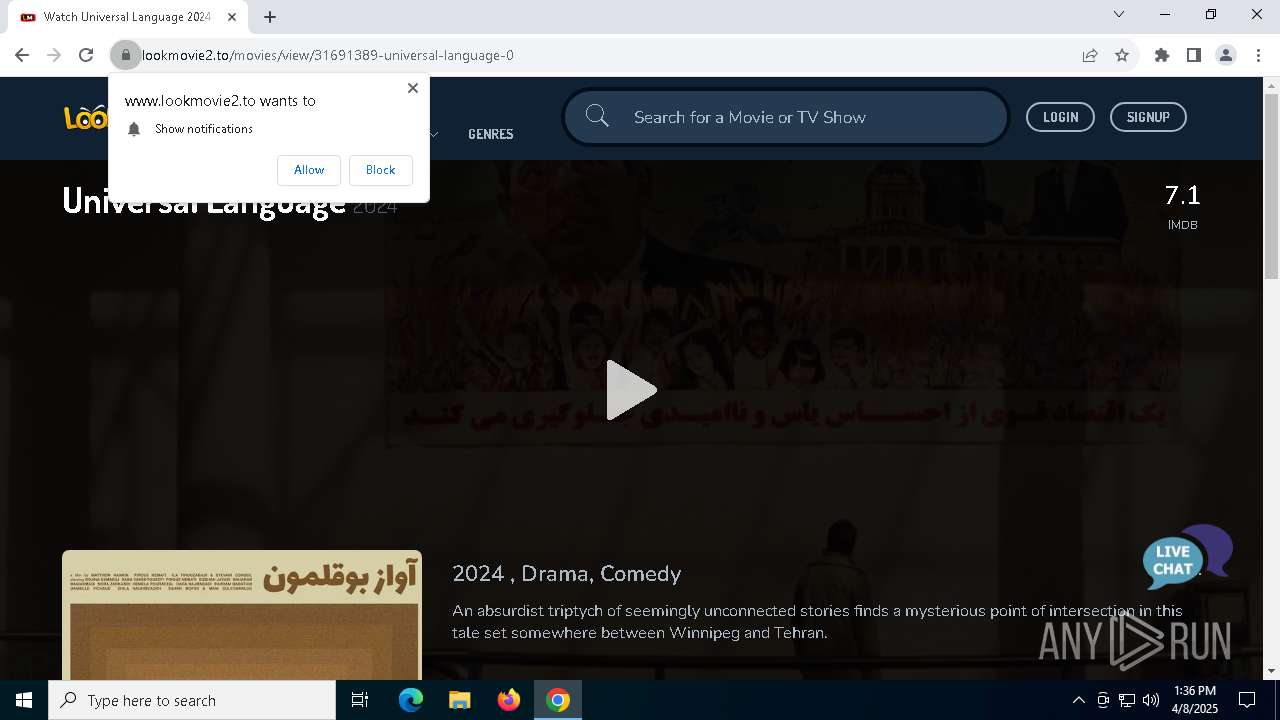1280x720 pixels.
Task: Open the taskbar clock and date
Action: [x=1195, y=700]
